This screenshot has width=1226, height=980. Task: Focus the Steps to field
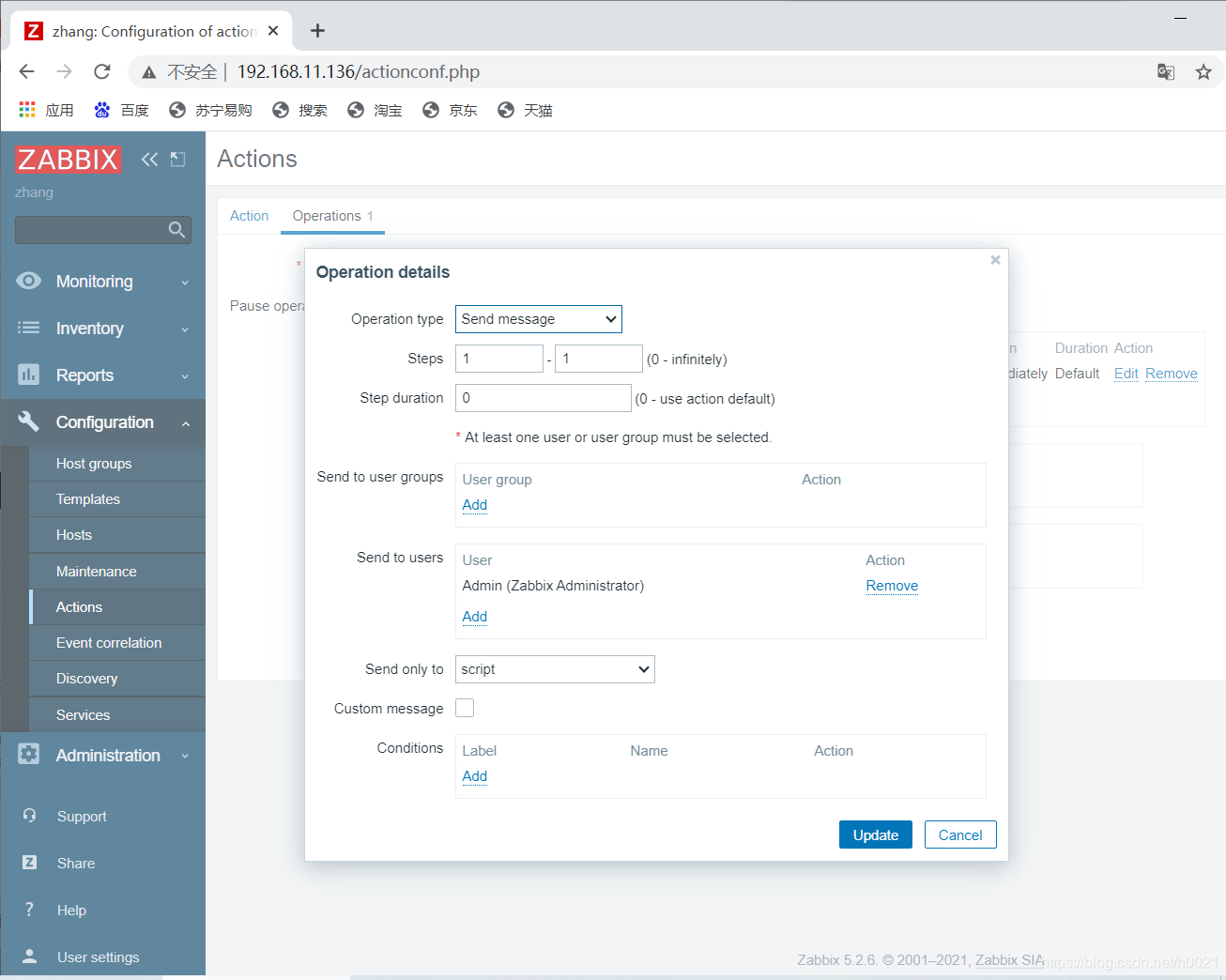coord(599,359)
